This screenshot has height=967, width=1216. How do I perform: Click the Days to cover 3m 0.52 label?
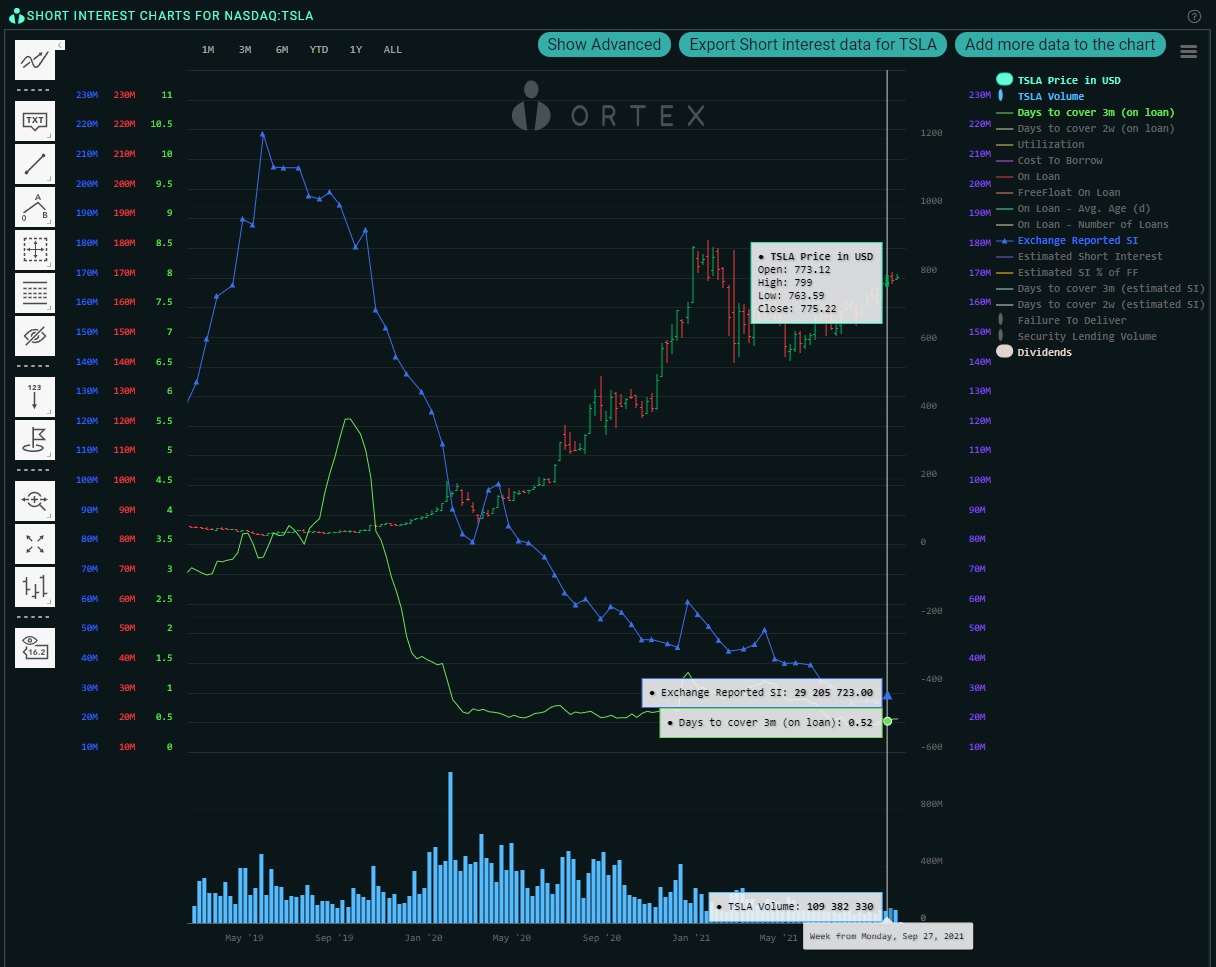(x=770, y=722)
